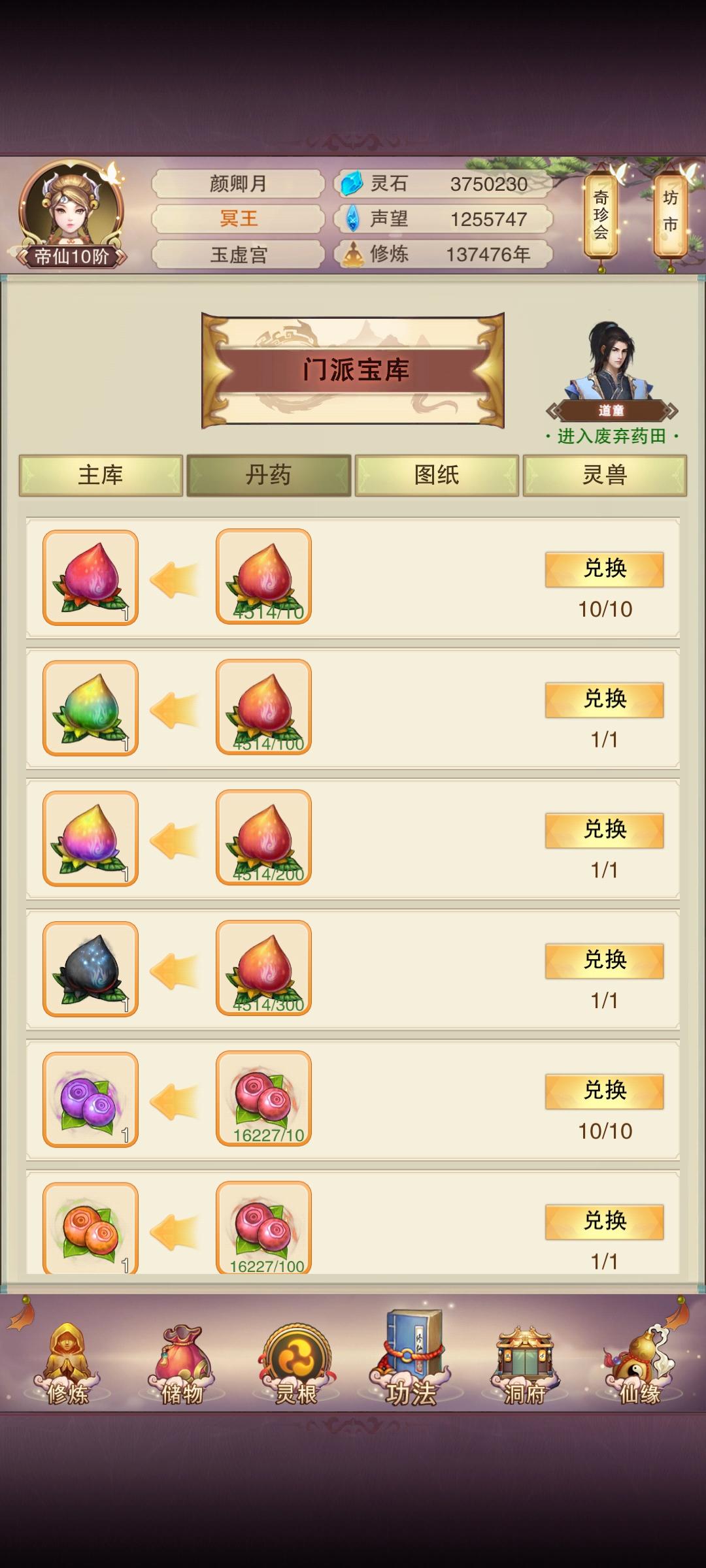Switch to the 主库 tab
This screenshot has height=1568, width=706.
101,475
